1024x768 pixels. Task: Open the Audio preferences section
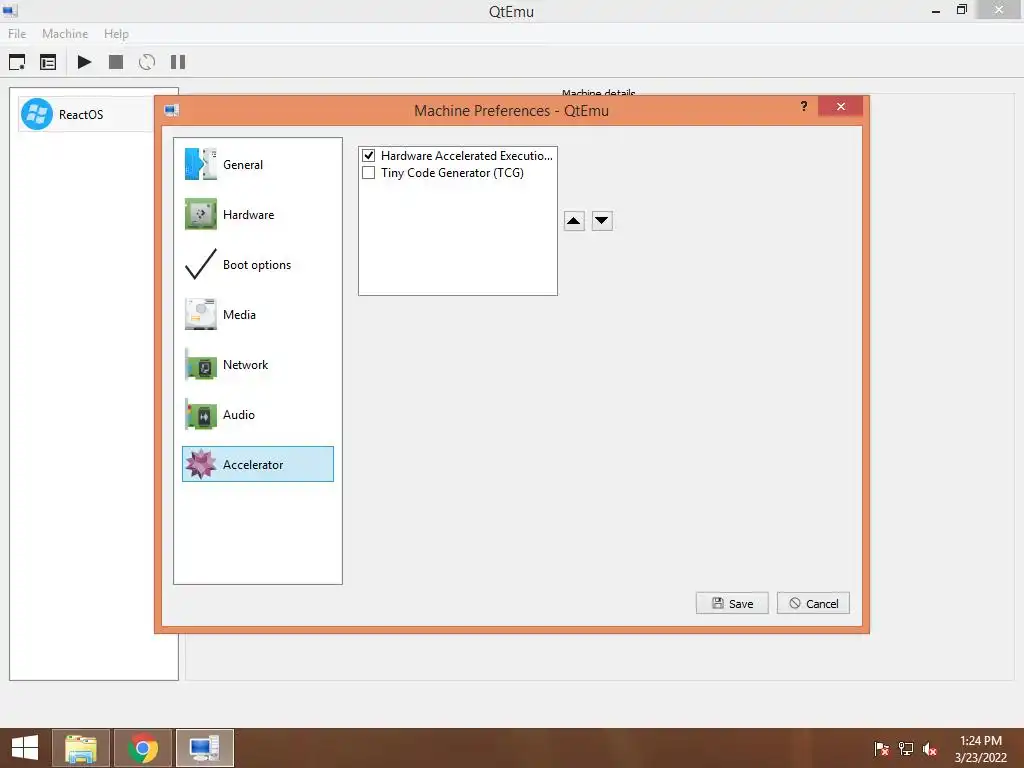[258, 415]
